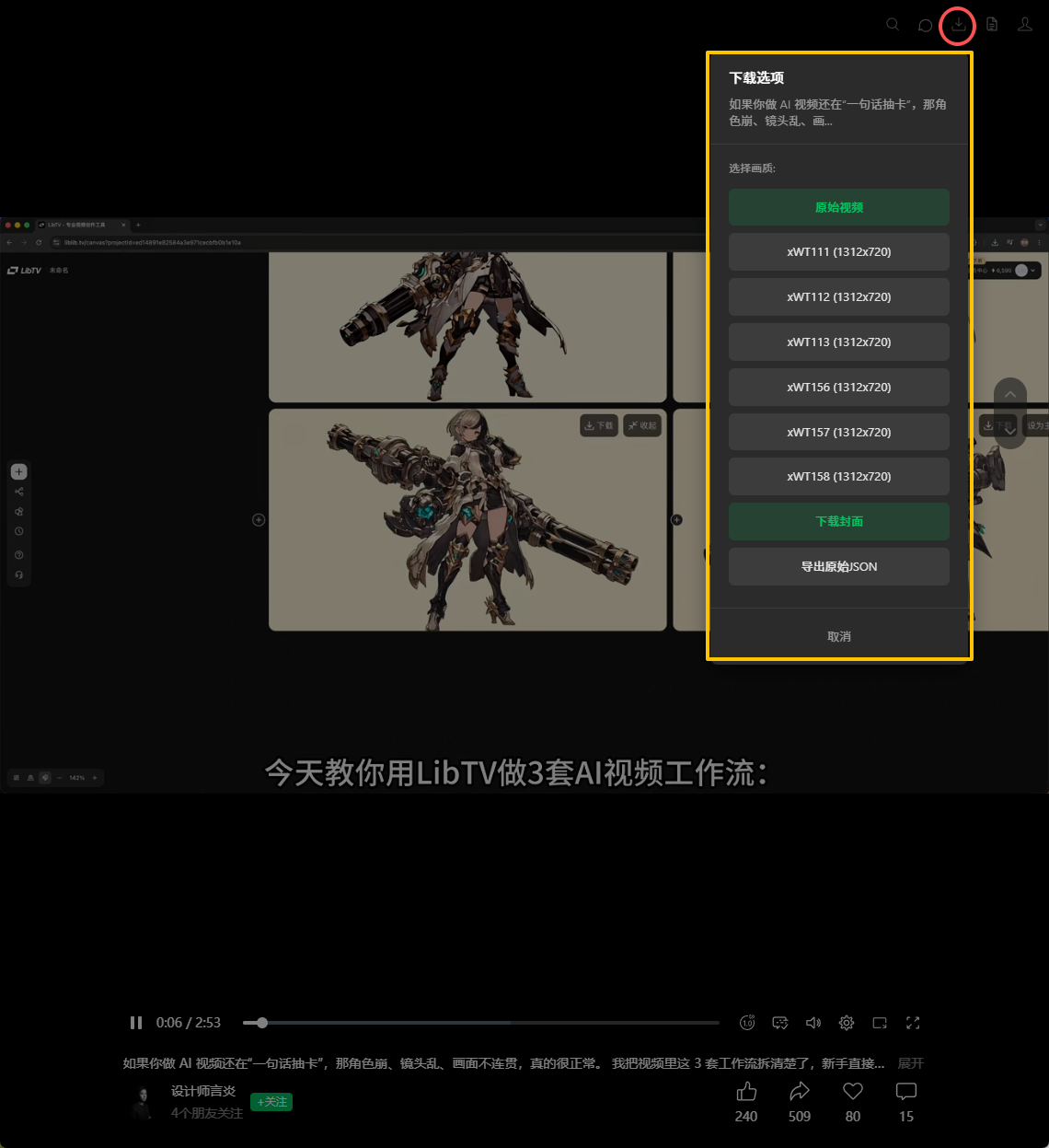
Task: Click the 4个朋友关注 text
Action: coord(207,1113)
